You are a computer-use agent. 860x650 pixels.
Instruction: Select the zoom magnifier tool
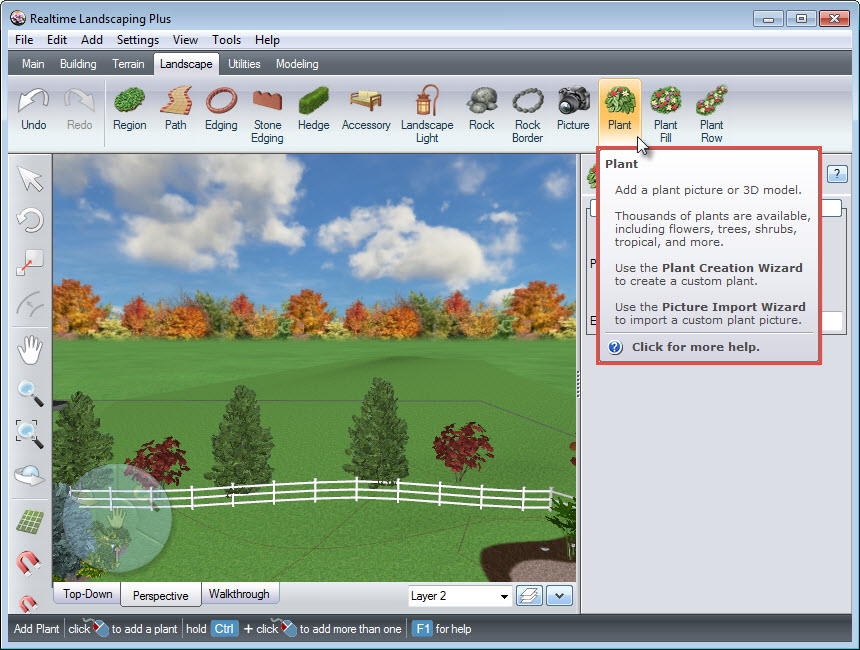pyautogui.click(x=30, y=393)
